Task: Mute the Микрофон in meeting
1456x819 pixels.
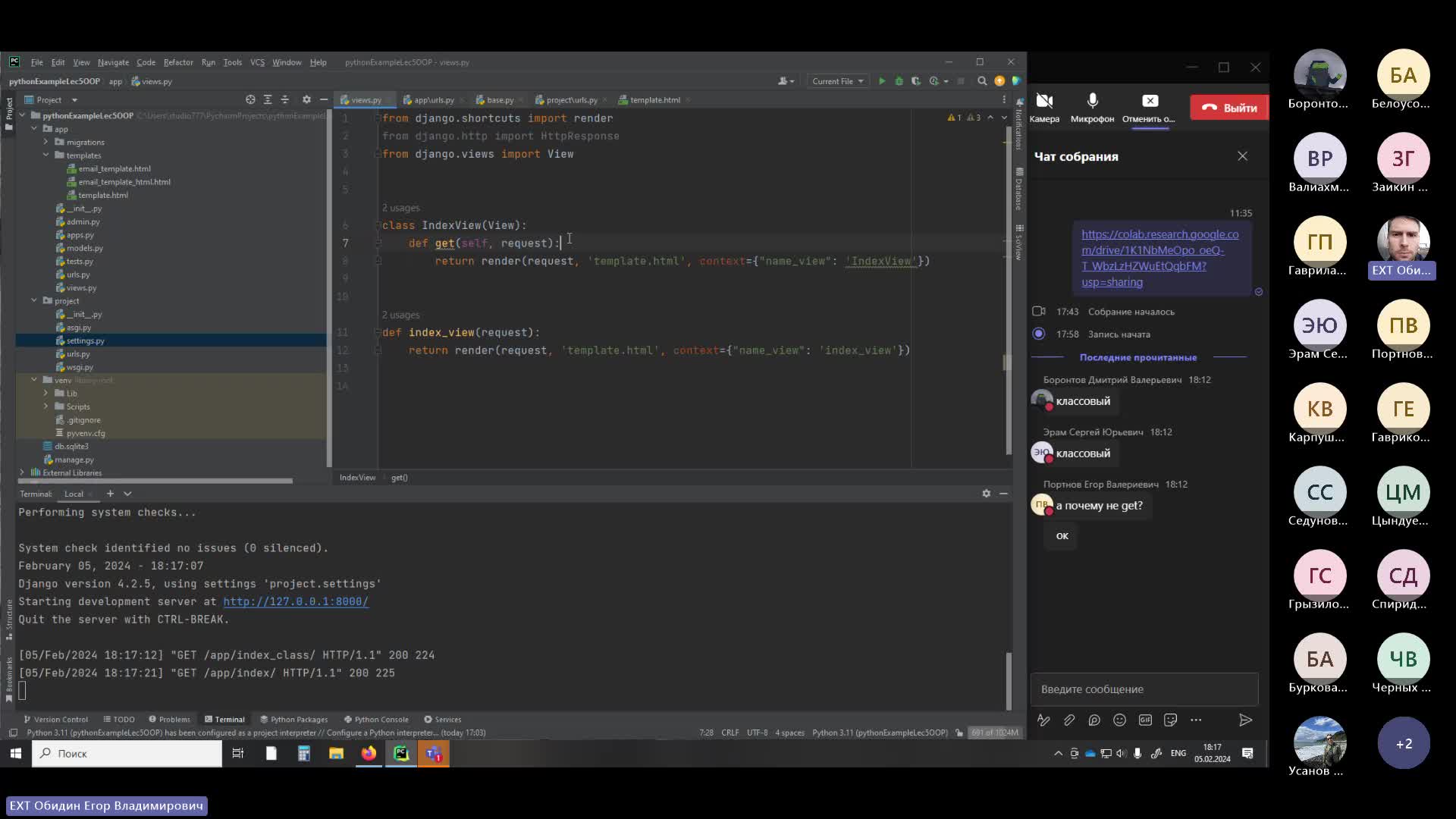Action: tap(1092, 107)
